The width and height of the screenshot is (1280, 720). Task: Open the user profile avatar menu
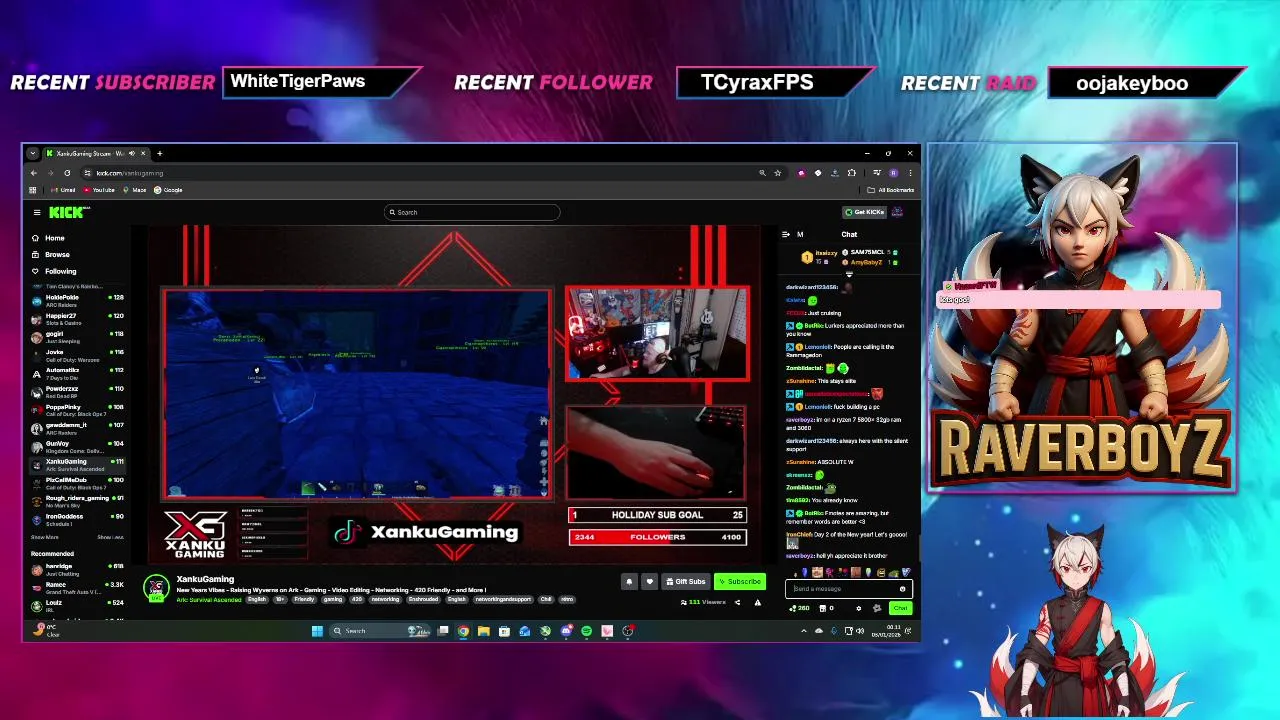point(897,212)
